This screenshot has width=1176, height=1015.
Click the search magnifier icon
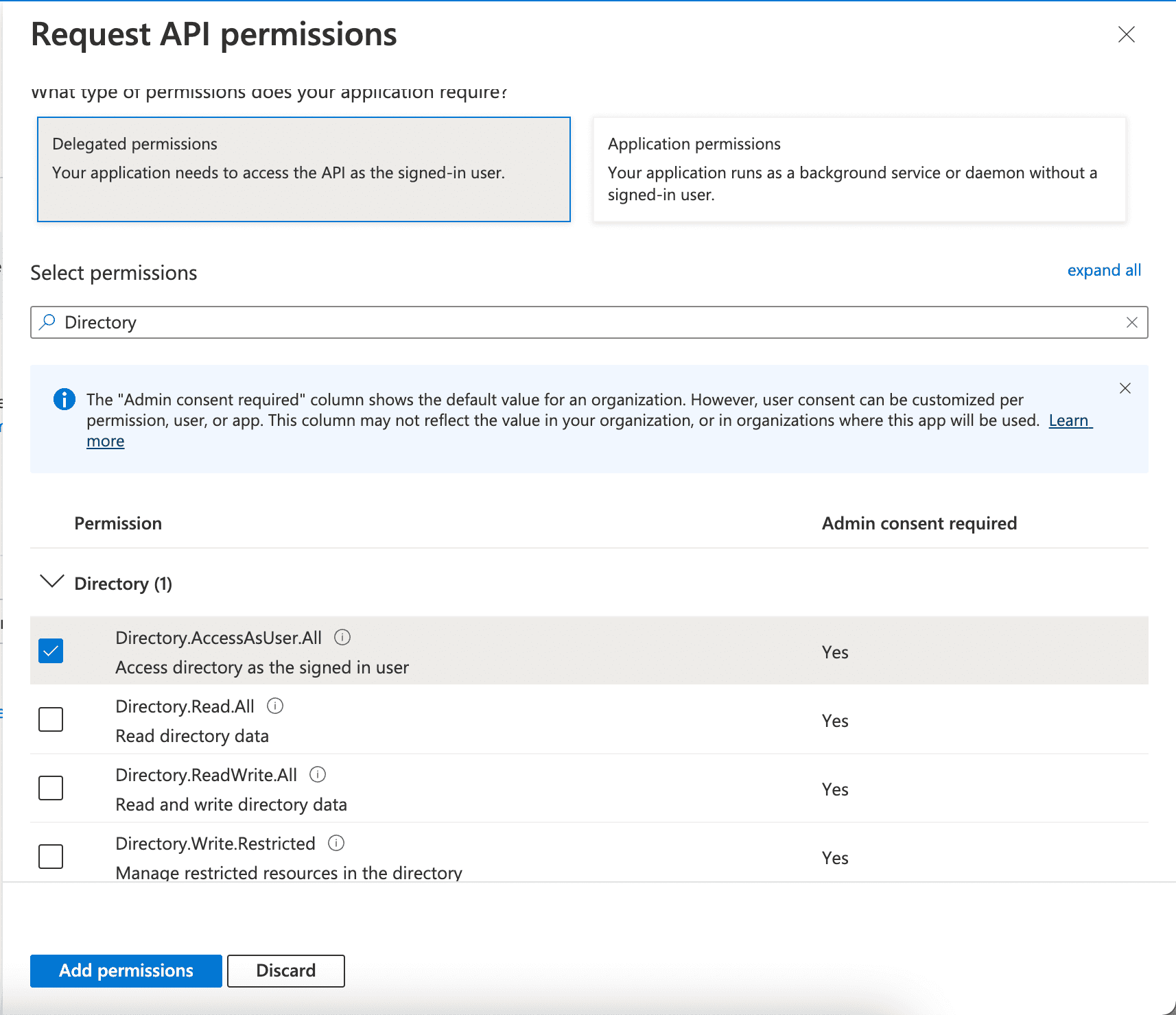pos(47,322)
